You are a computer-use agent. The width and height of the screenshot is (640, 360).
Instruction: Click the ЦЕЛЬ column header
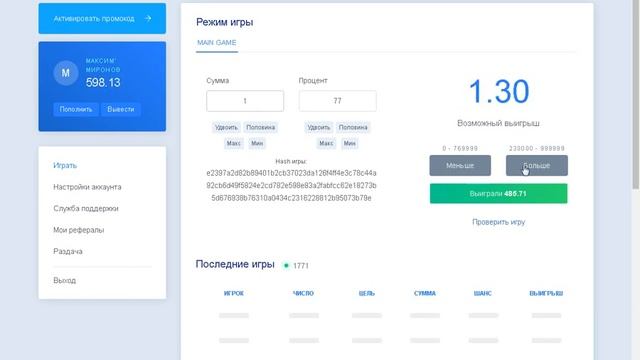[367, 293]
